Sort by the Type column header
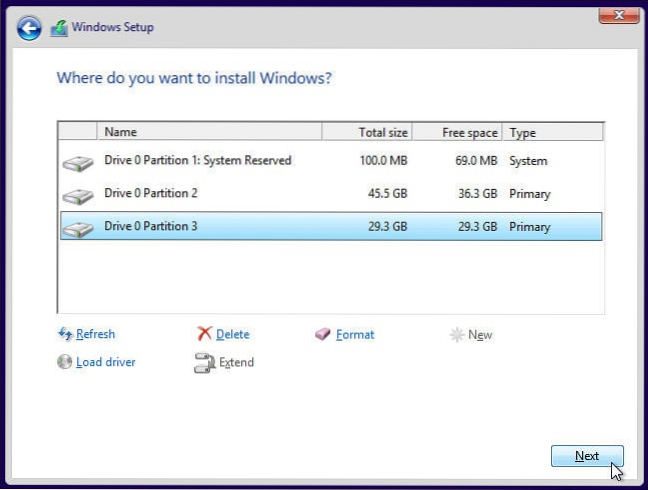 552,132
